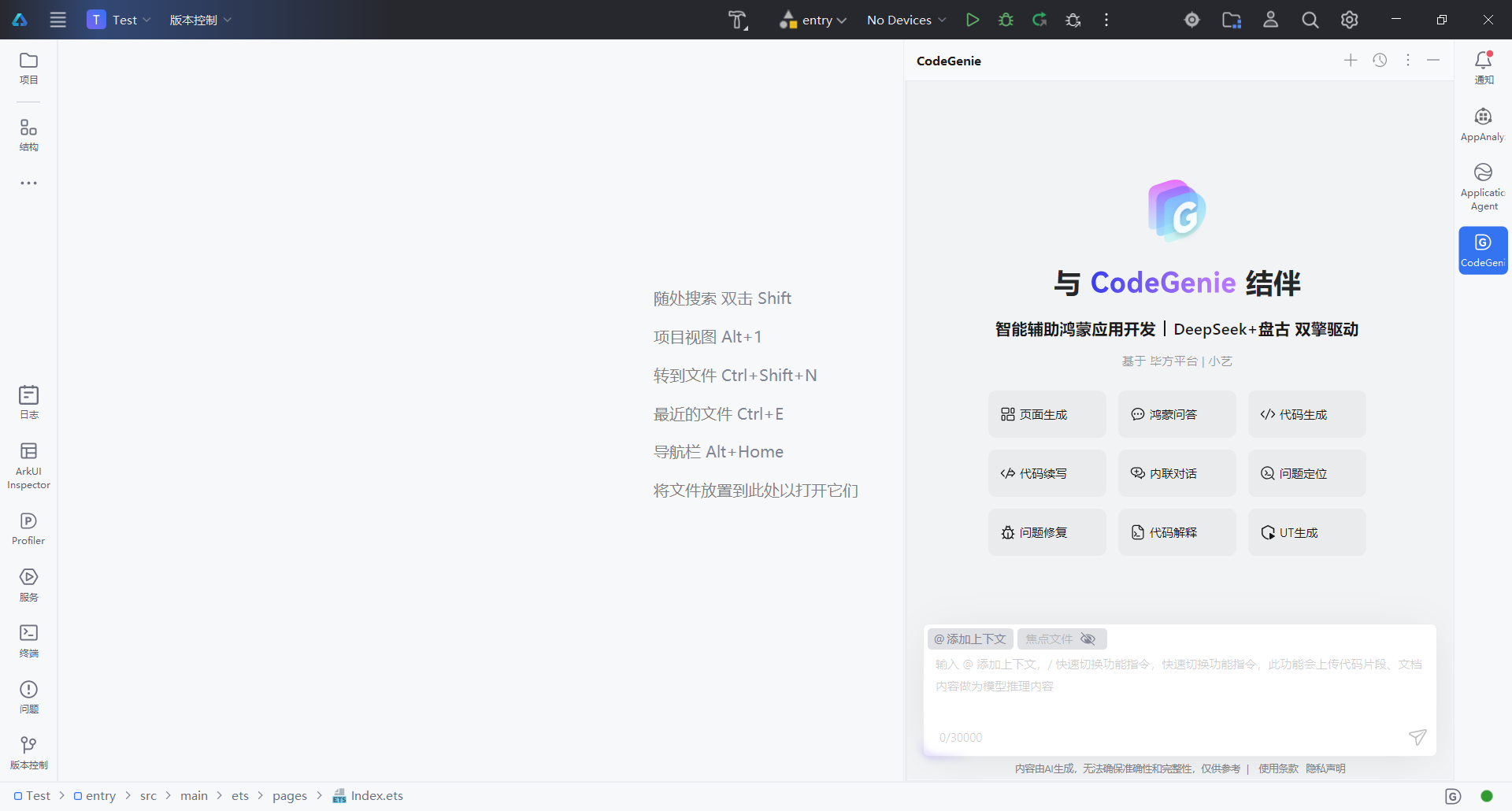Image resolution: width=1512 pixels, height=811 pixels.
Task: Open the entry module selector
Action: click(813, 20)
